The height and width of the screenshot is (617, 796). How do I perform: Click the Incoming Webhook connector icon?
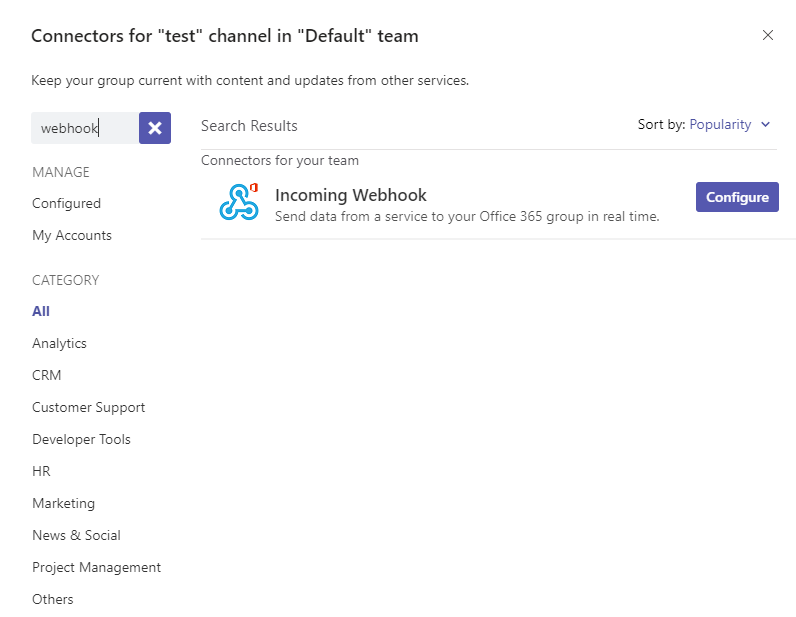tap(238, 202)
